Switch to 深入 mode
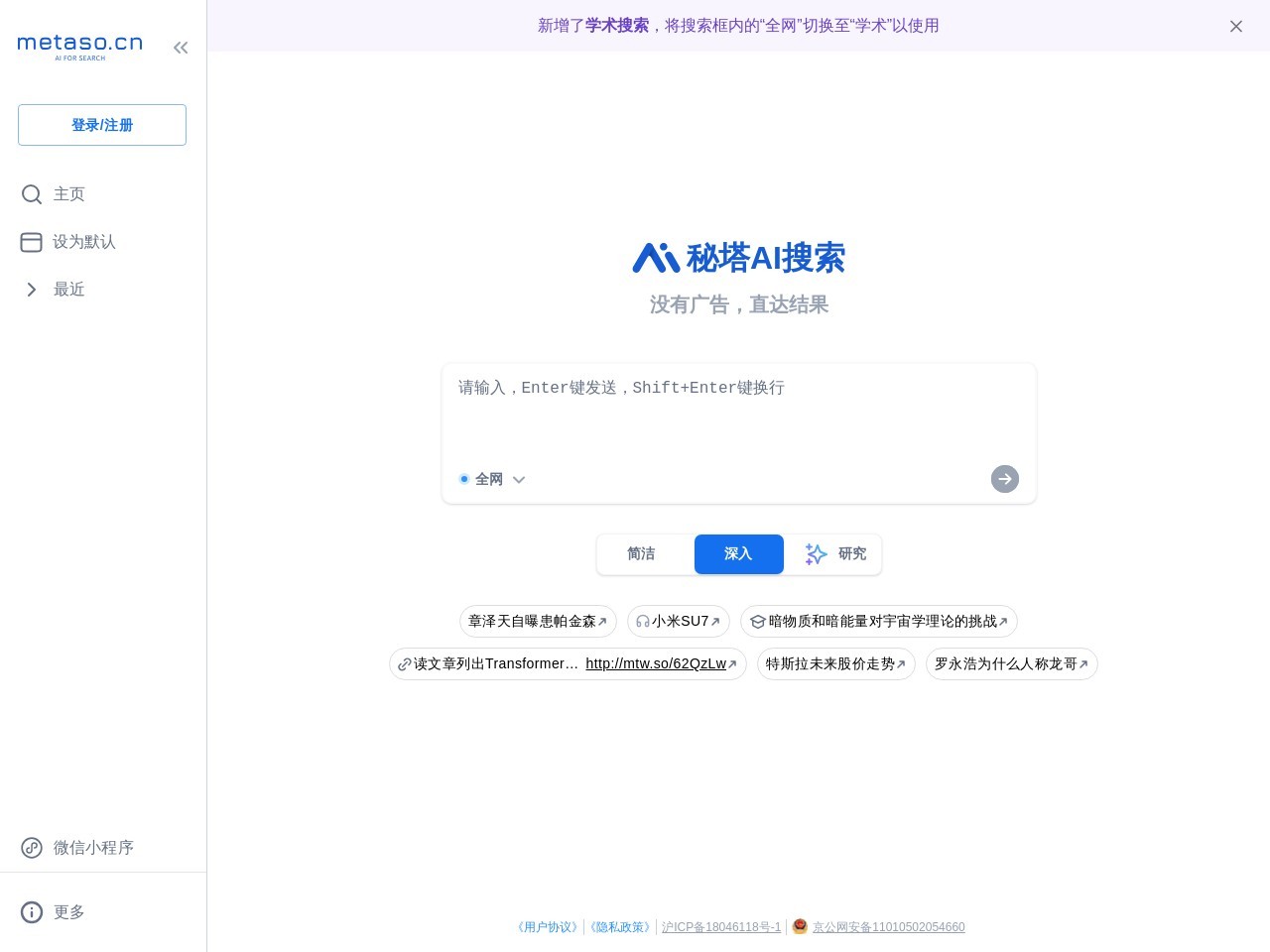 point(739,554)
